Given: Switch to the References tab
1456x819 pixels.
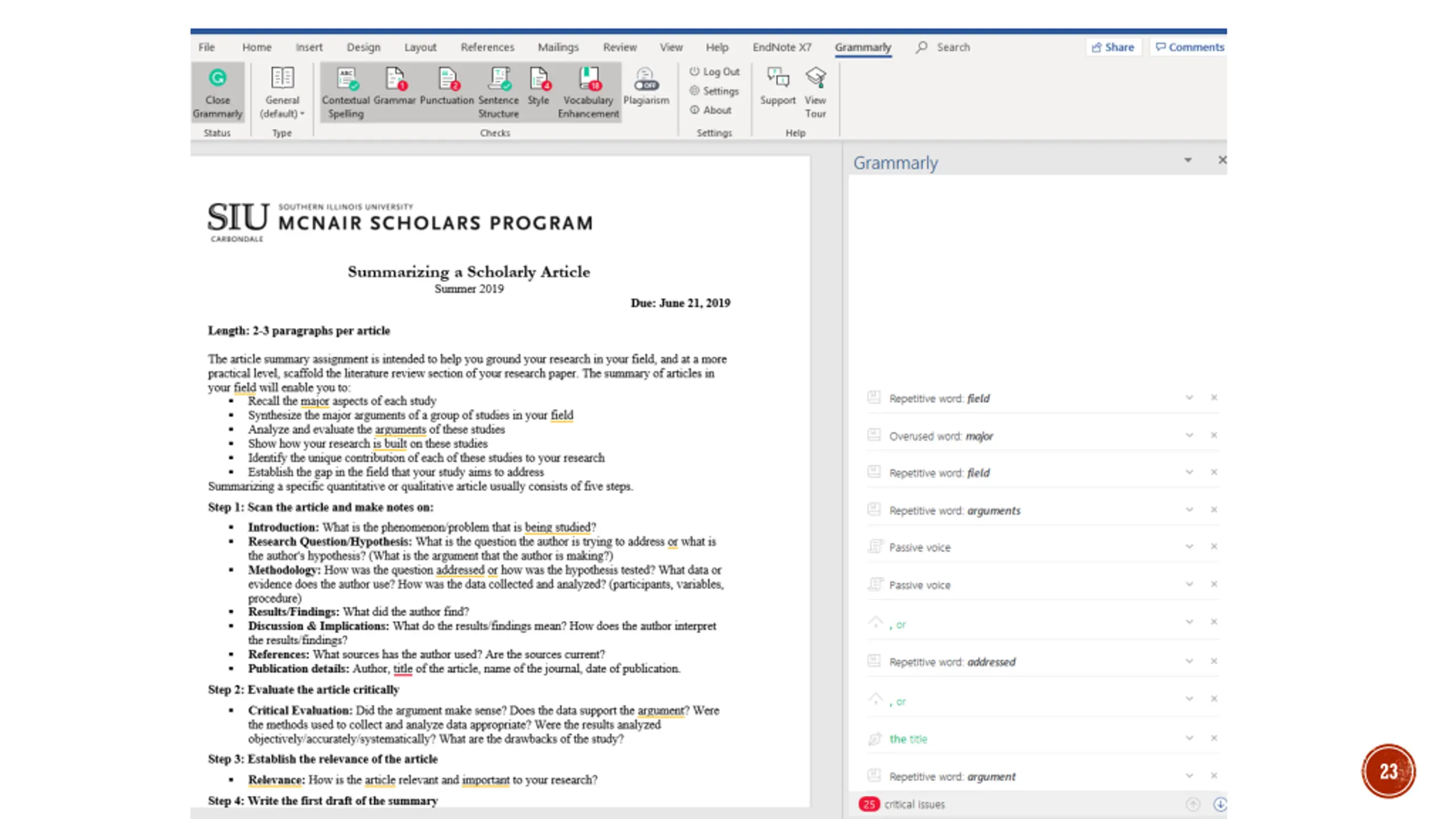Looking at the screenshot, I should [x=487, y=47].
